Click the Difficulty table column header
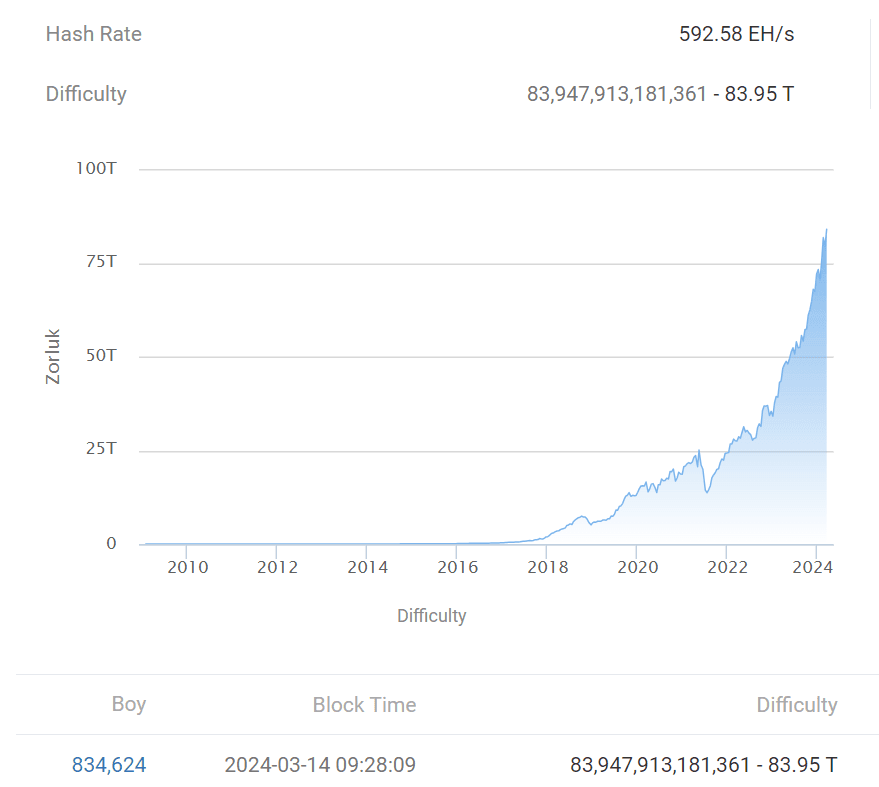The height and width of the screenshot is (787, 879). [796, 705]
